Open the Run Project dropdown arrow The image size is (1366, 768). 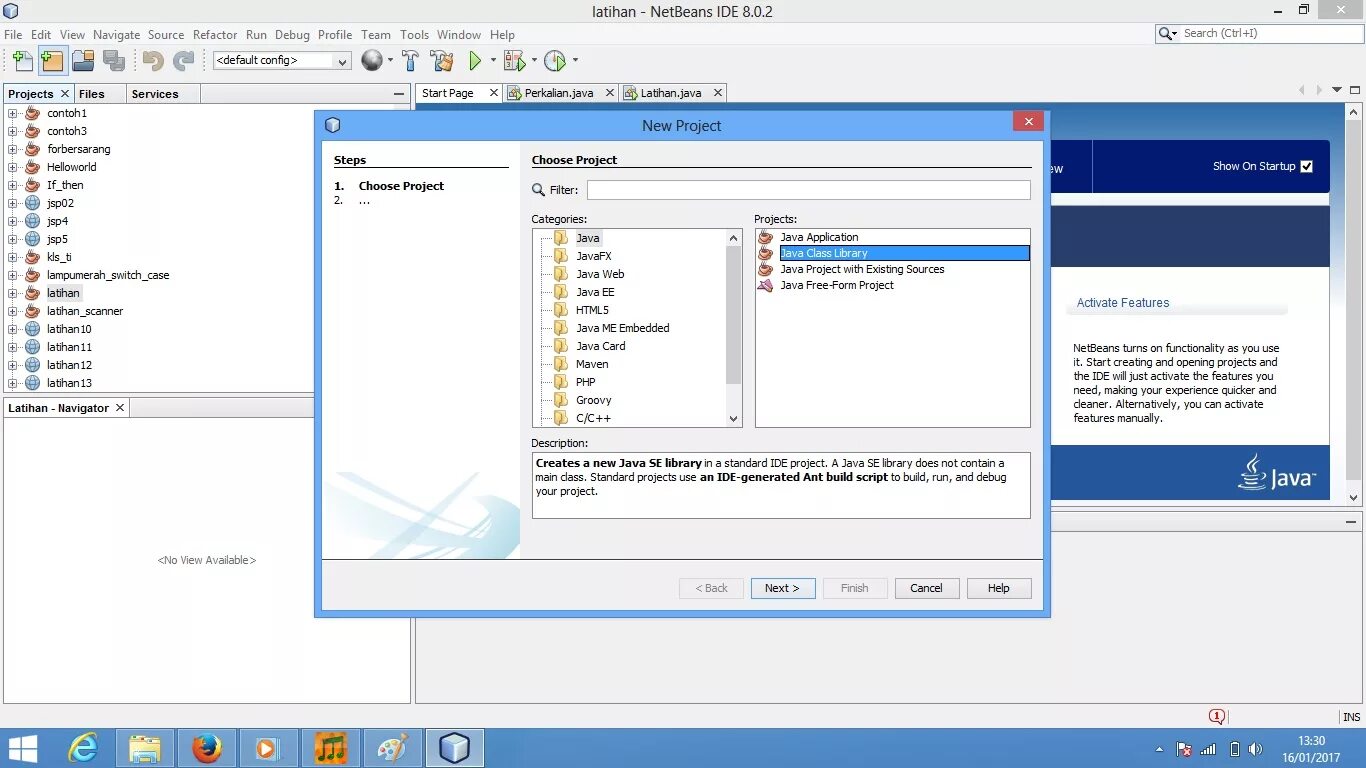pyautogui.click(x=493, y=61)
